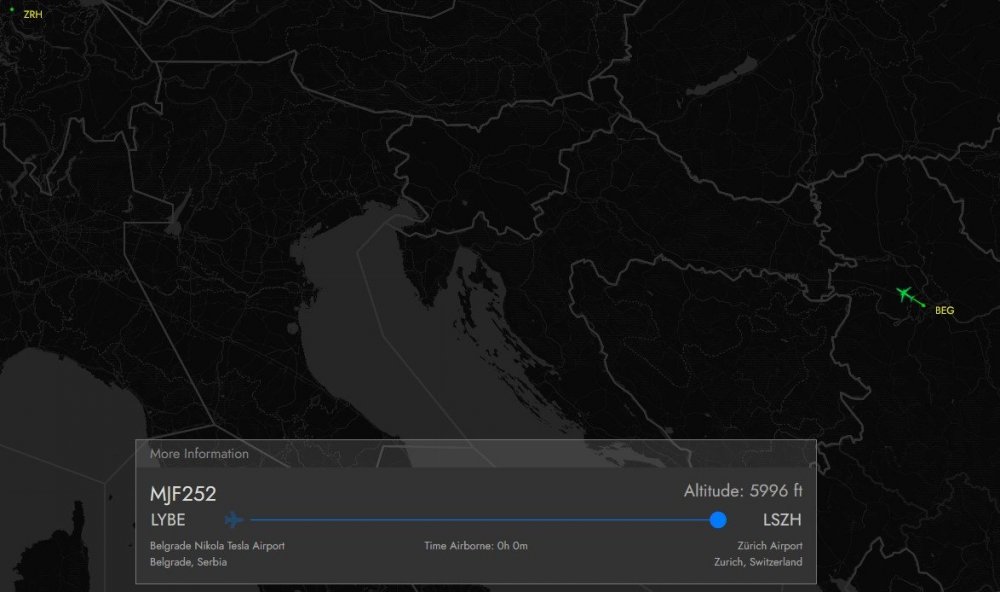Click the blue progress circle near LSZH

point(717,520)
